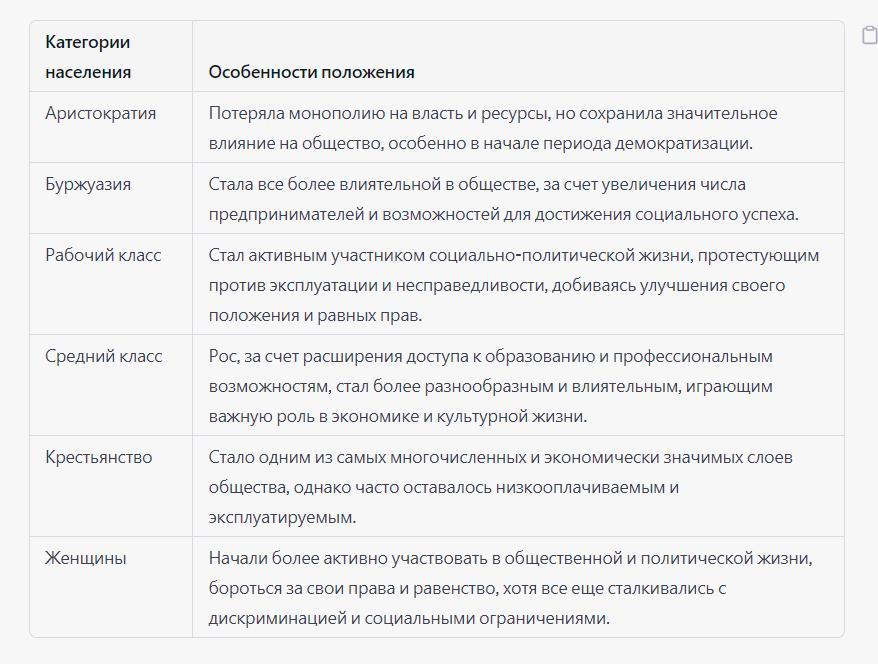Click the "Рабочий класс" row label

(x=103, y=255)
